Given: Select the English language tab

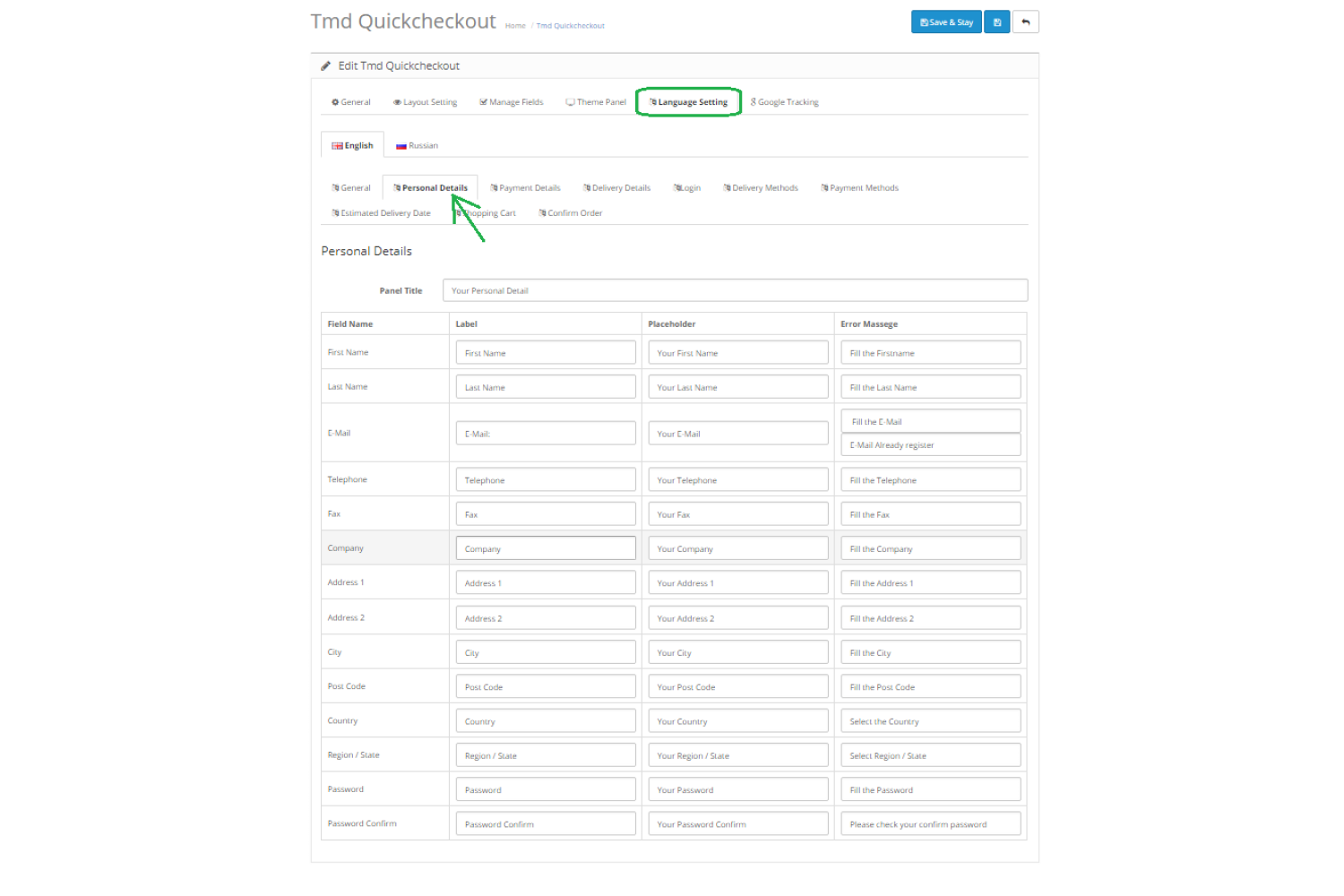Looking at the screenshot, I should click(352, 145).
